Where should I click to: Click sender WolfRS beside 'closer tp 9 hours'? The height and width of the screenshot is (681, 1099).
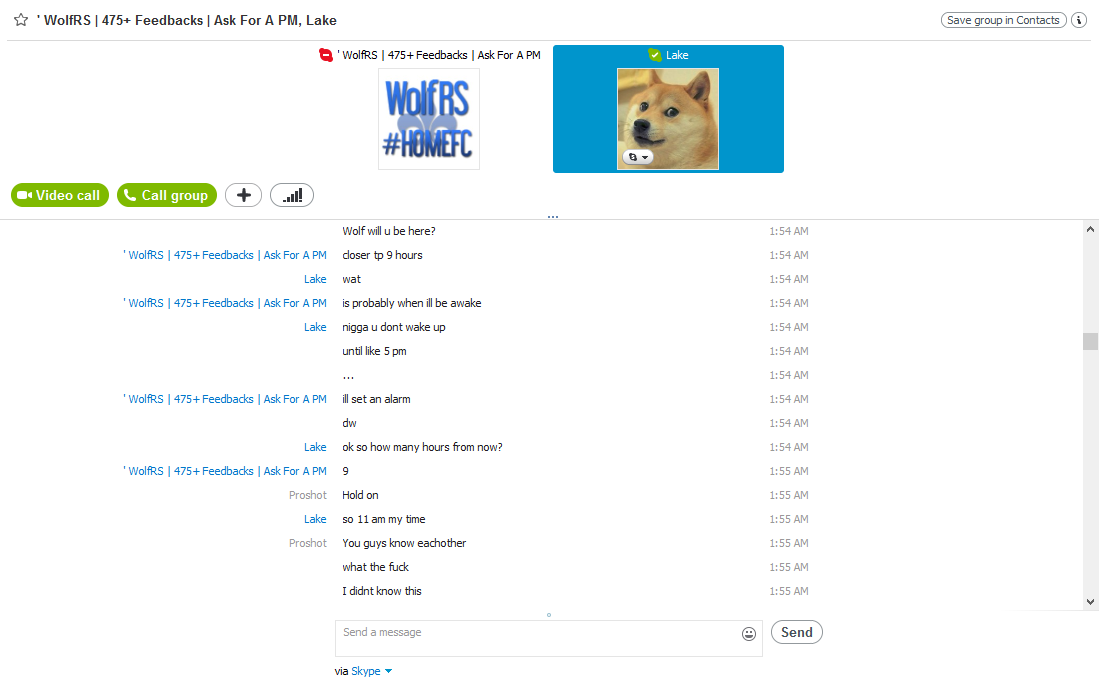click(225, 255)
